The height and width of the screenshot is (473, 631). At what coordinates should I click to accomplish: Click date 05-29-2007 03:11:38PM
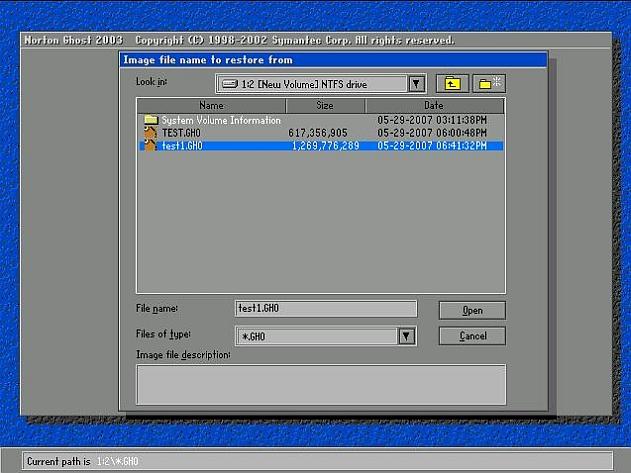click(x=432, y=120)
